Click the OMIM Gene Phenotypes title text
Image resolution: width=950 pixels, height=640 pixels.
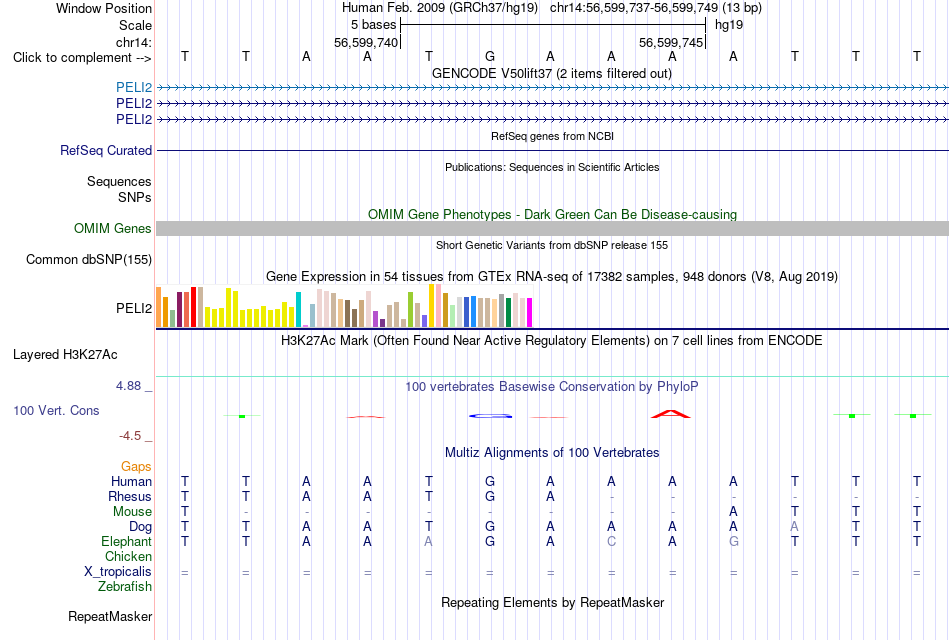pyautogui.click(x=553, y=215)
